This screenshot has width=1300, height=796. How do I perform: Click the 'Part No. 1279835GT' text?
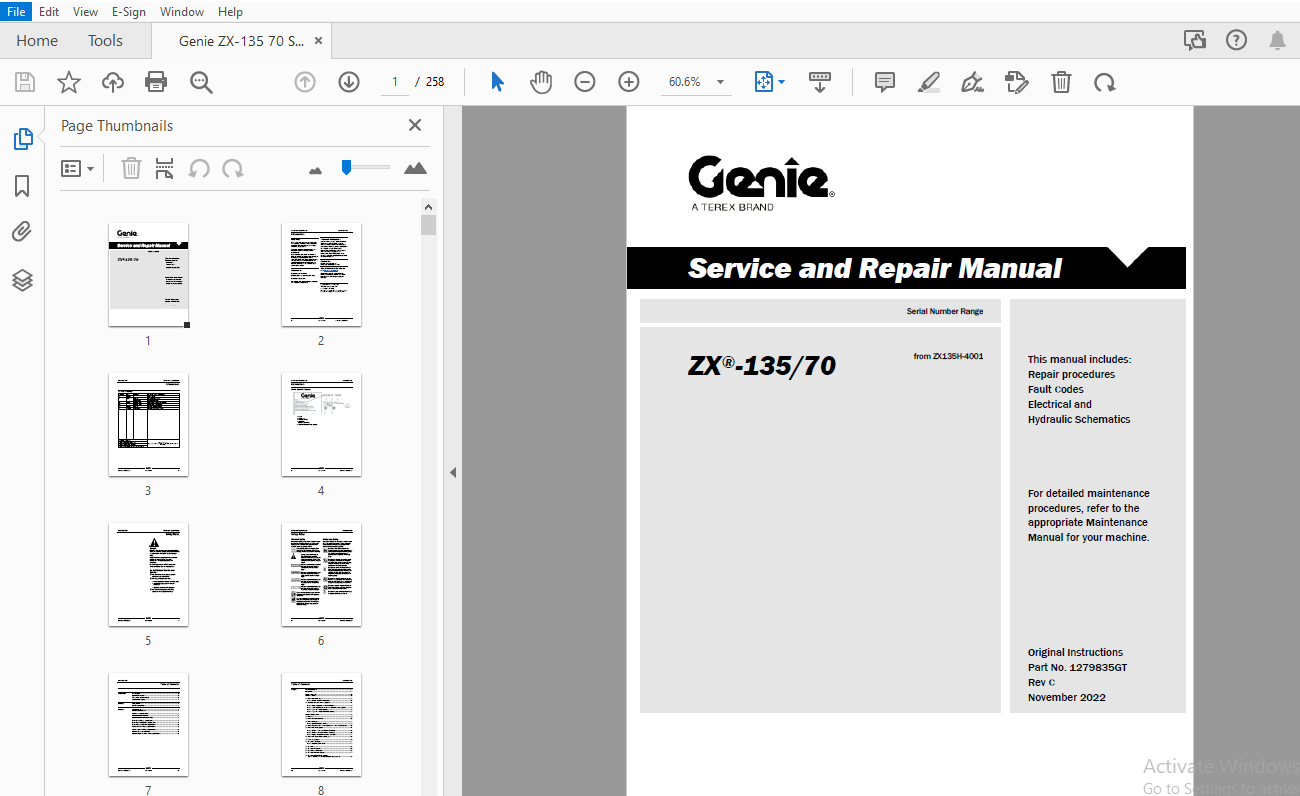[x=1077, y=667]
